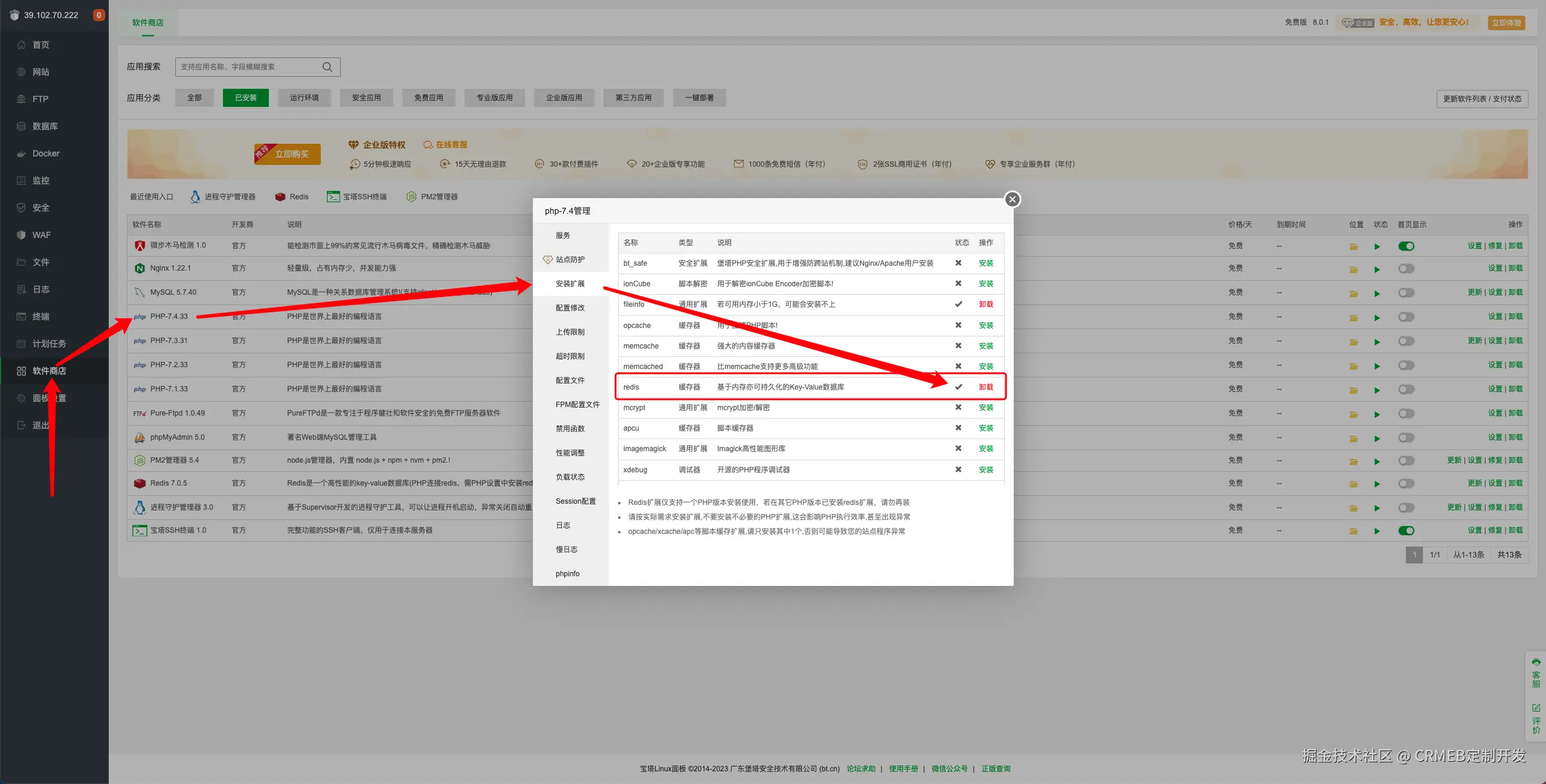Click Docker in the left sidebar
This screenshot has height=784, width=1546.
coord(46,153)
